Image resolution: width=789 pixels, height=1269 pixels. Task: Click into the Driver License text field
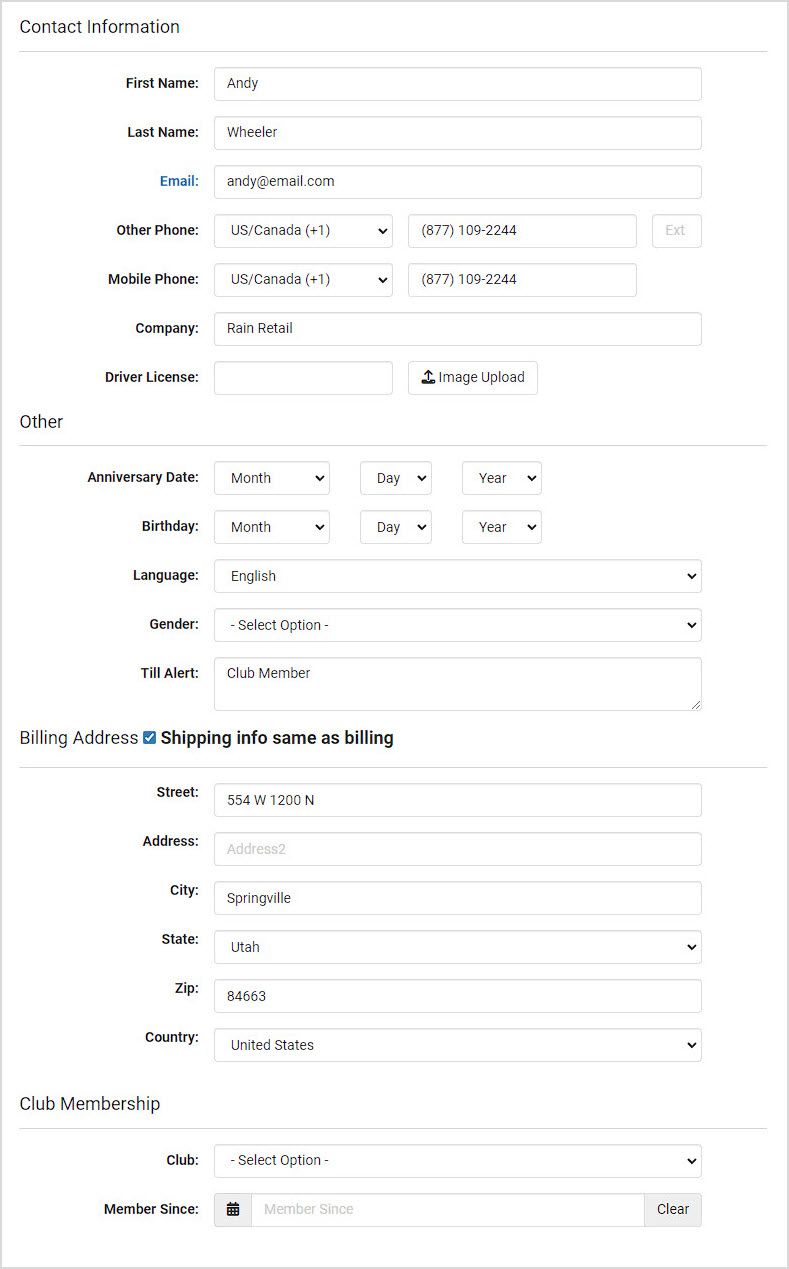click(303, 378)
